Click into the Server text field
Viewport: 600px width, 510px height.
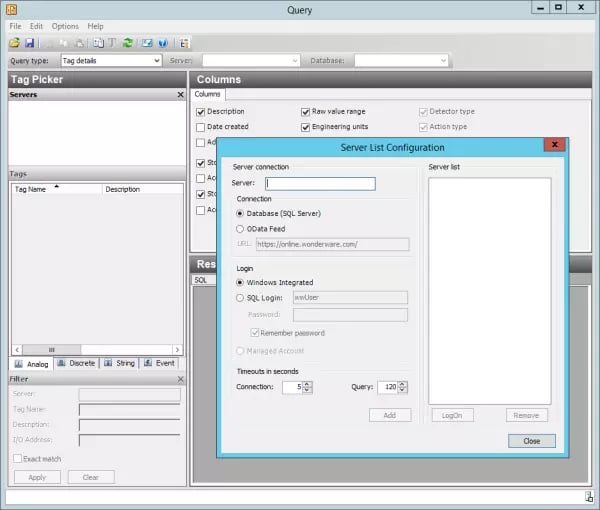(319, 184)
